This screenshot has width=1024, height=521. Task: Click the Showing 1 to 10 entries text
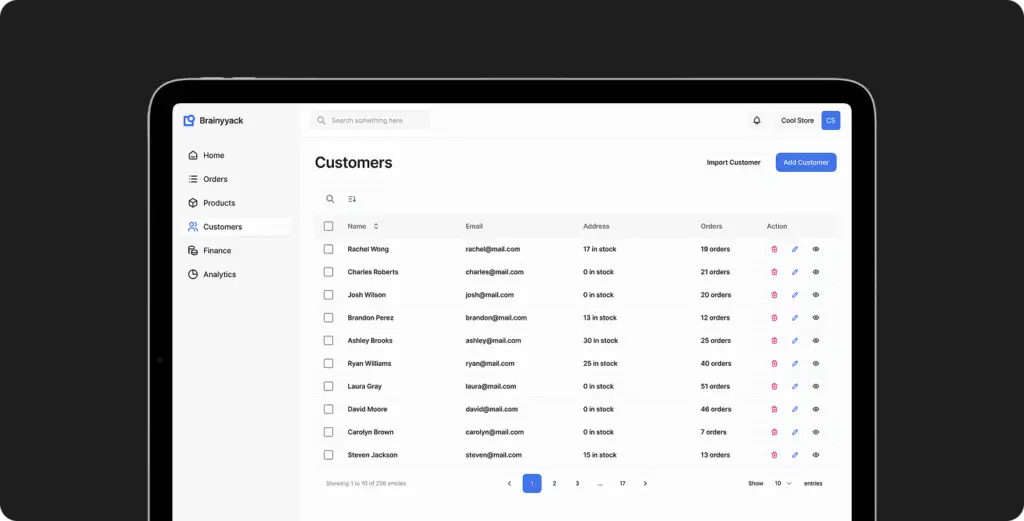[x=366, y=483]
